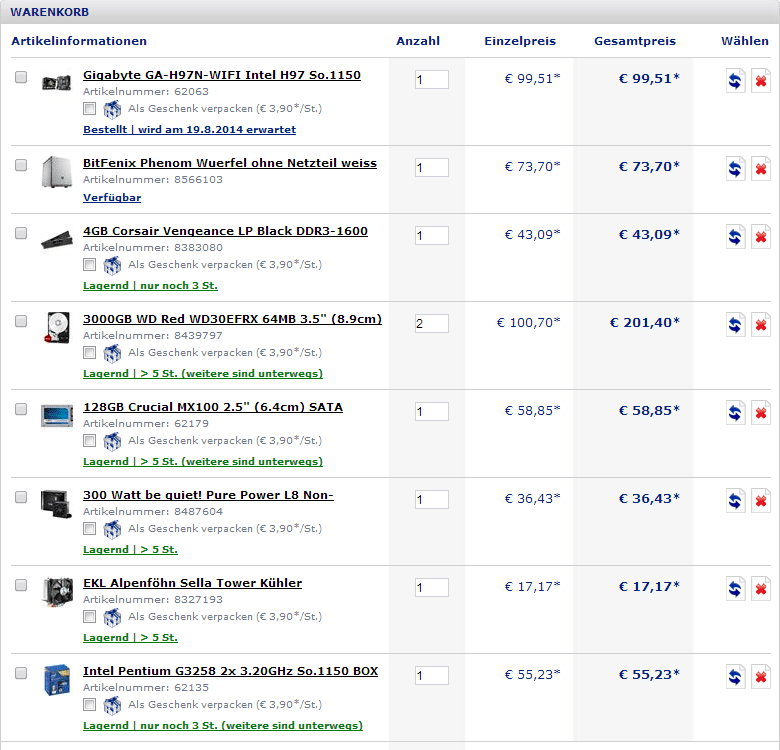Delete 4GB Corsair Vengeance item
The height and width of the screenshot is (750, 780).
point(761,237)
